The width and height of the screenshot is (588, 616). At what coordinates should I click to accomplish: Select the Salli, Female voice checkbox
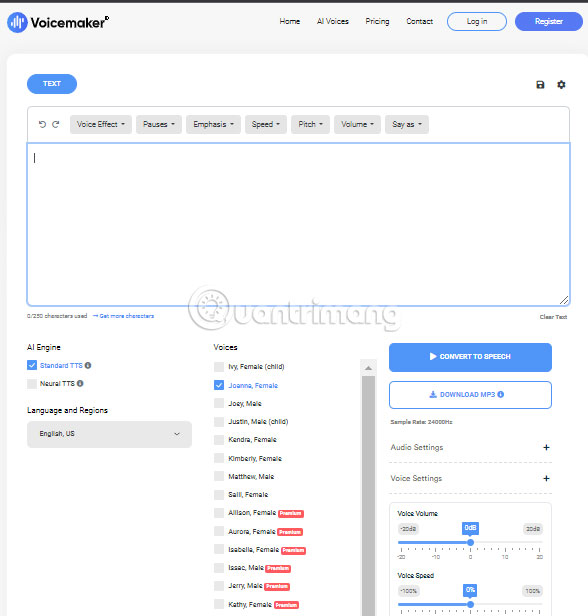[219, 495]
